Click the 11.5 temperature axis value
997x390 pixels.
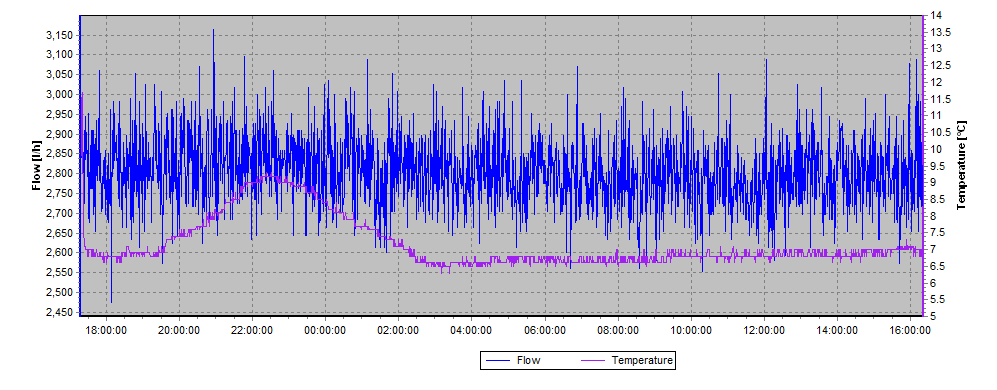(939, 99)
